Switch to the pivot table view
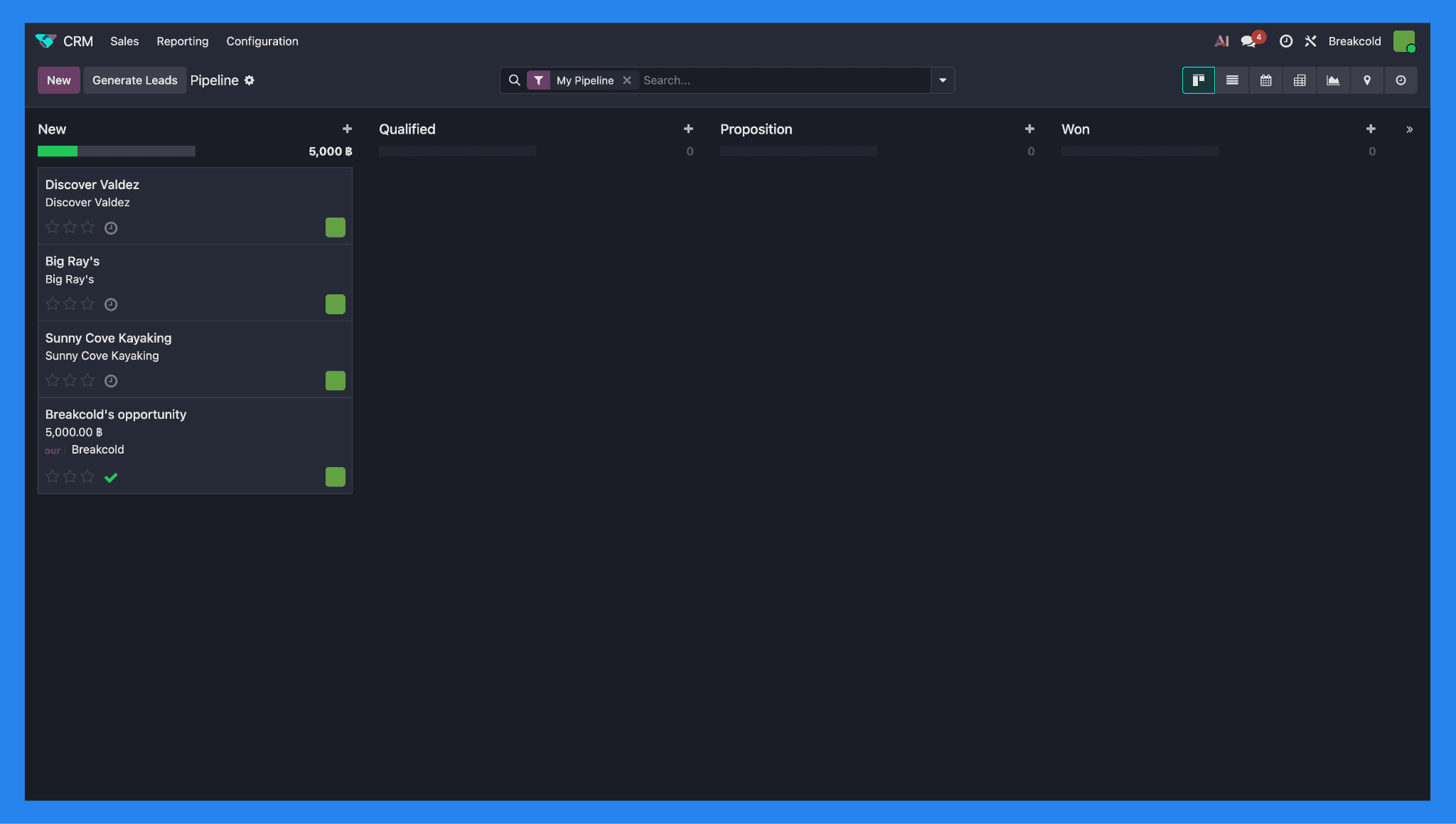The height and width of the screenshot is (824, 1456). pos(1300,80)
